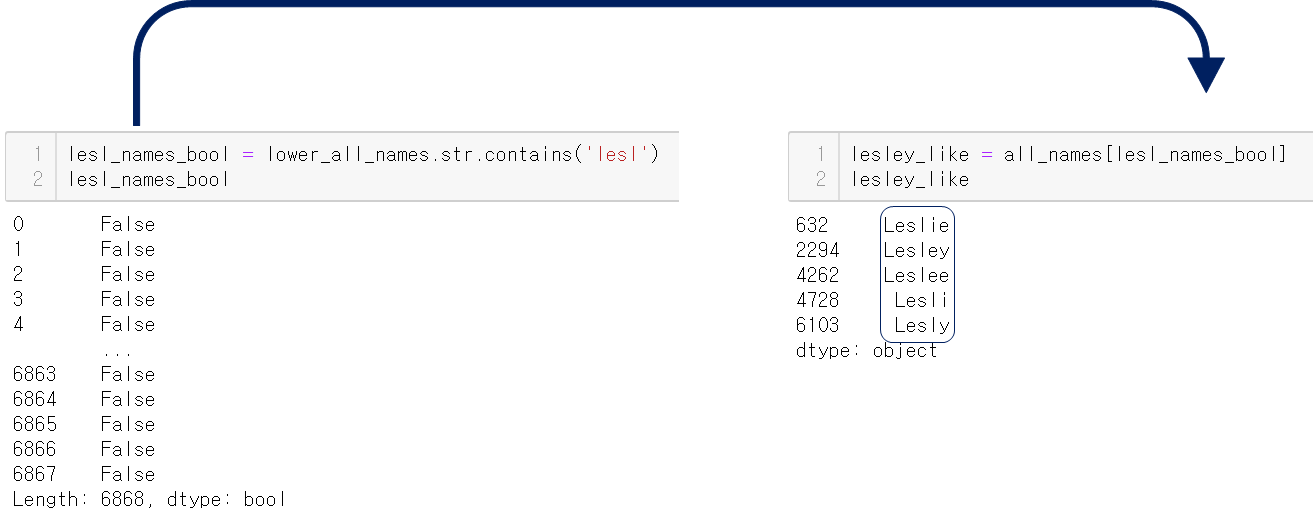Click the False value in row 6867
Screen dimensions: 1313x517
click(128, 474)
